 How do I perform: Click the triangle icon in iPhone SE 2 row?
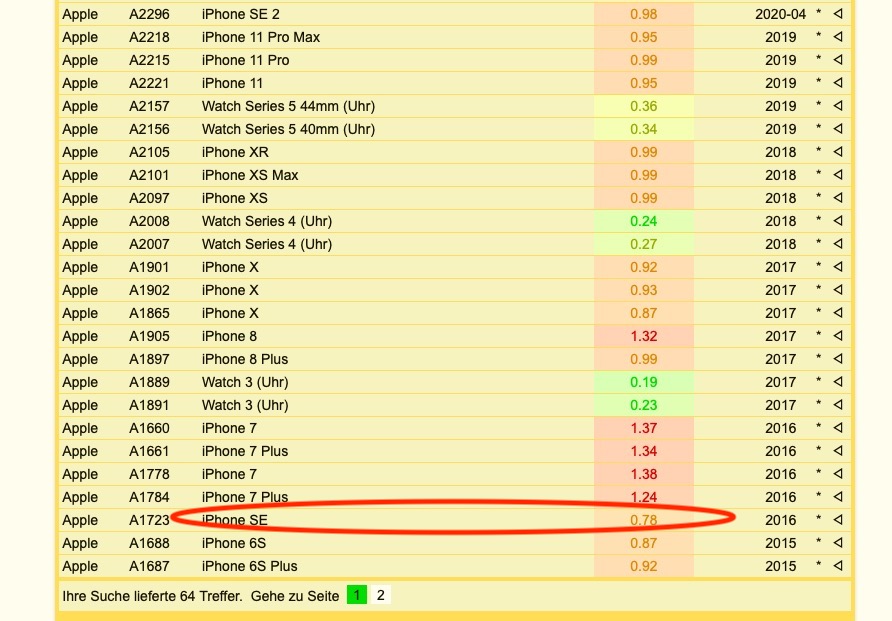point(838,14)
